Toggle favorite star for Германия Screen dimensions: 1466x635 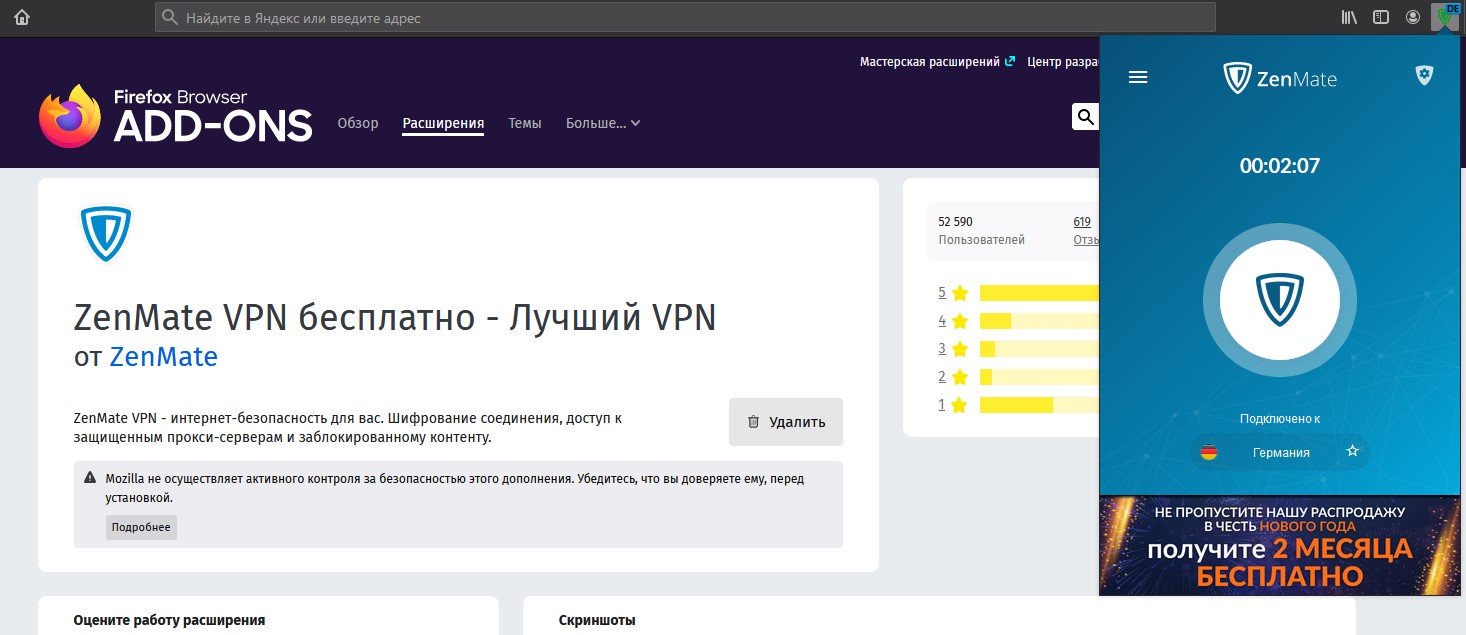[x=1353, y=451]
